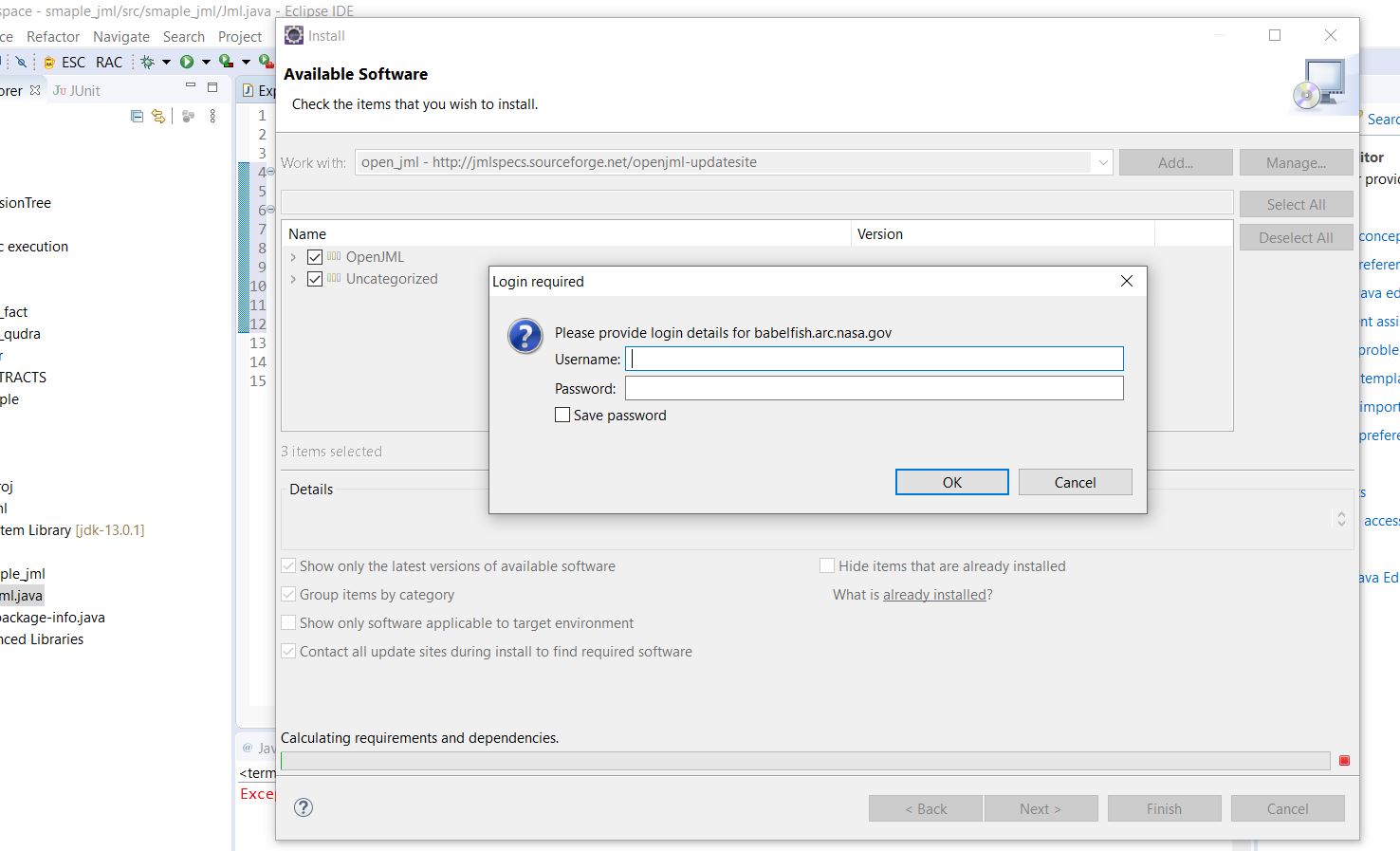
Task: Open the Navigate menu
Action: tap(121, 36)
